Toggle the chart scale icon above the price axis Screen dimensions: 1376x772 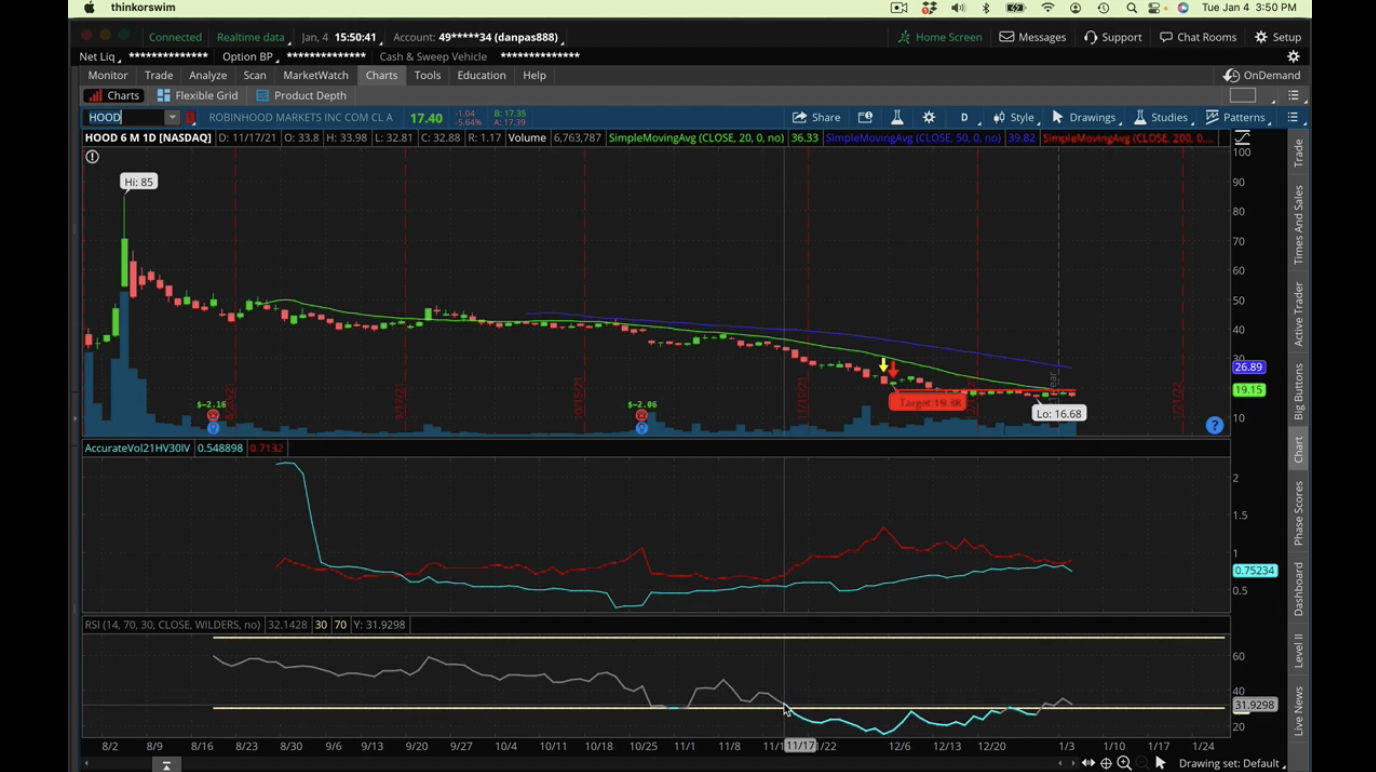pyautogui.click(x=1242, y=137)
